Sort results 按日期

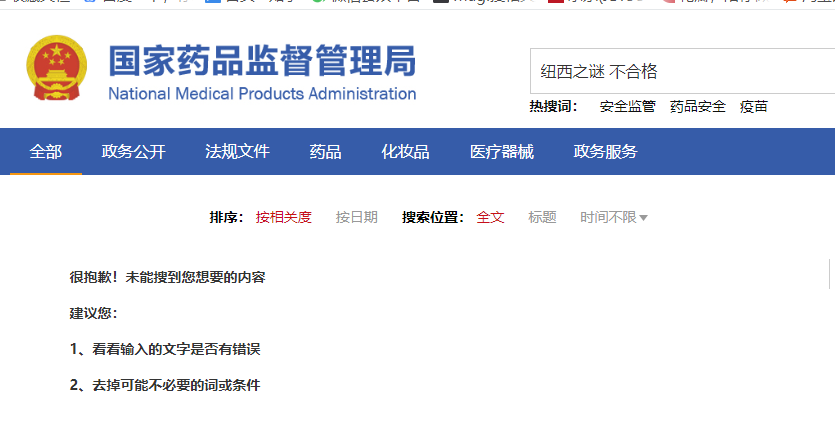(x=357, y=217)
